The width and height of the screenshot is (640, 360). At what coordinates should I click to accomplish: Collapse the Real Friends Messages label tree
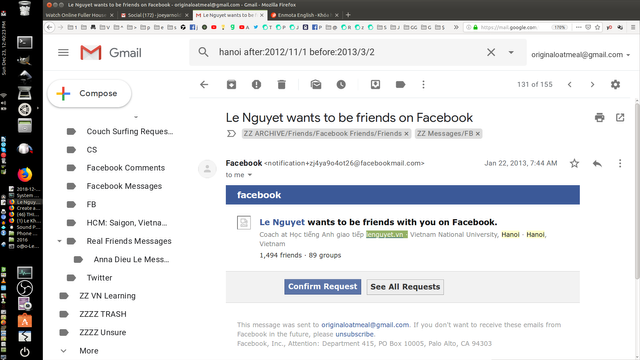click(60, 241)
